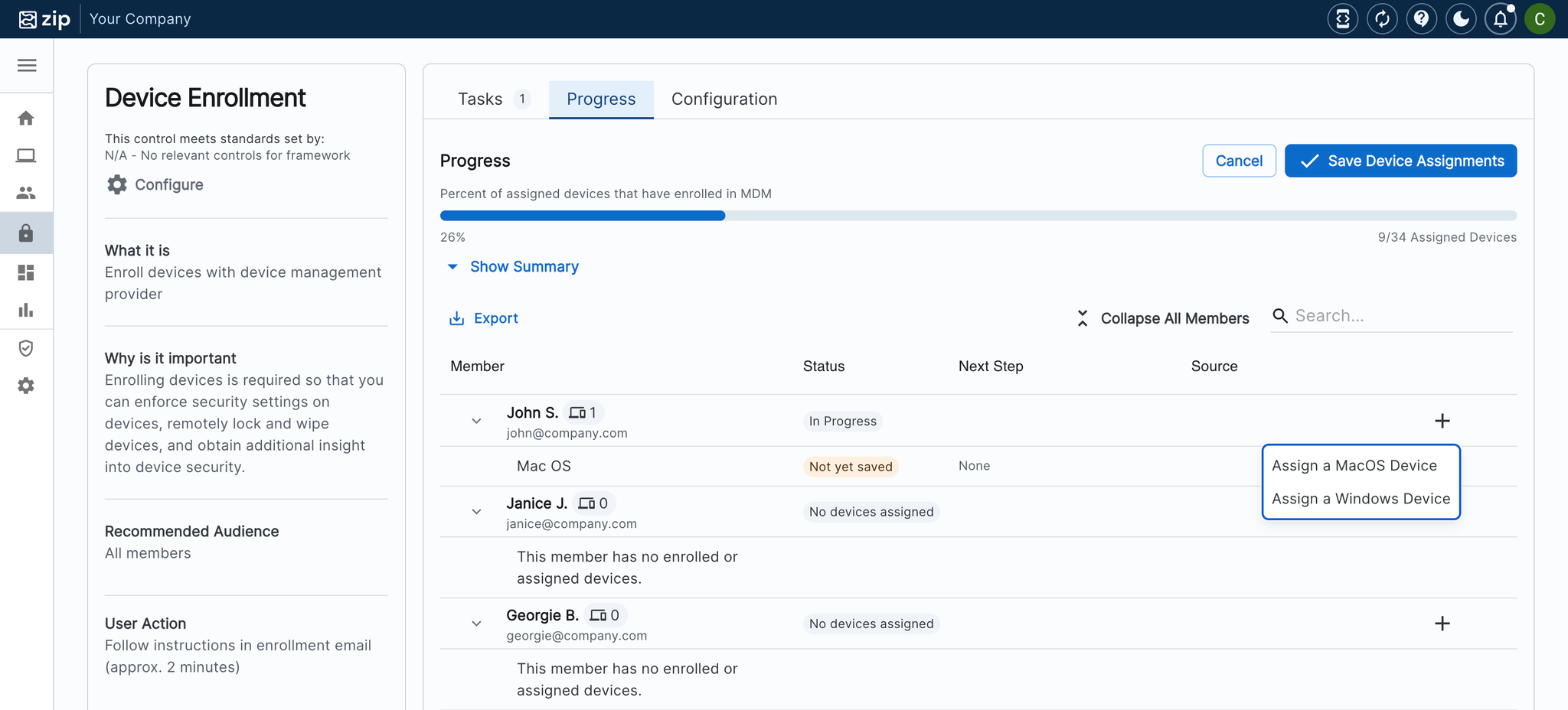1568x710 pixels.
Task: Click Save Device Assignments button
Action: tap(1400, 161)
